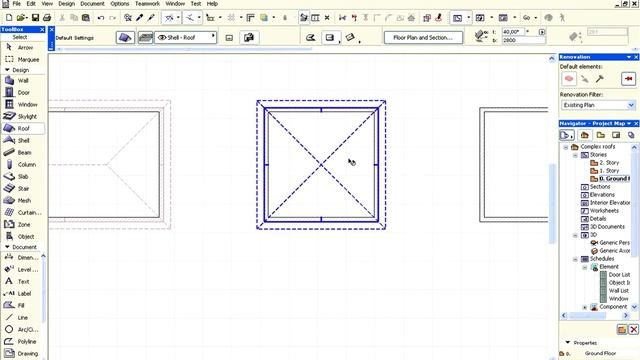Click the Navigator horizontal scrollbar

click(595, 316)
